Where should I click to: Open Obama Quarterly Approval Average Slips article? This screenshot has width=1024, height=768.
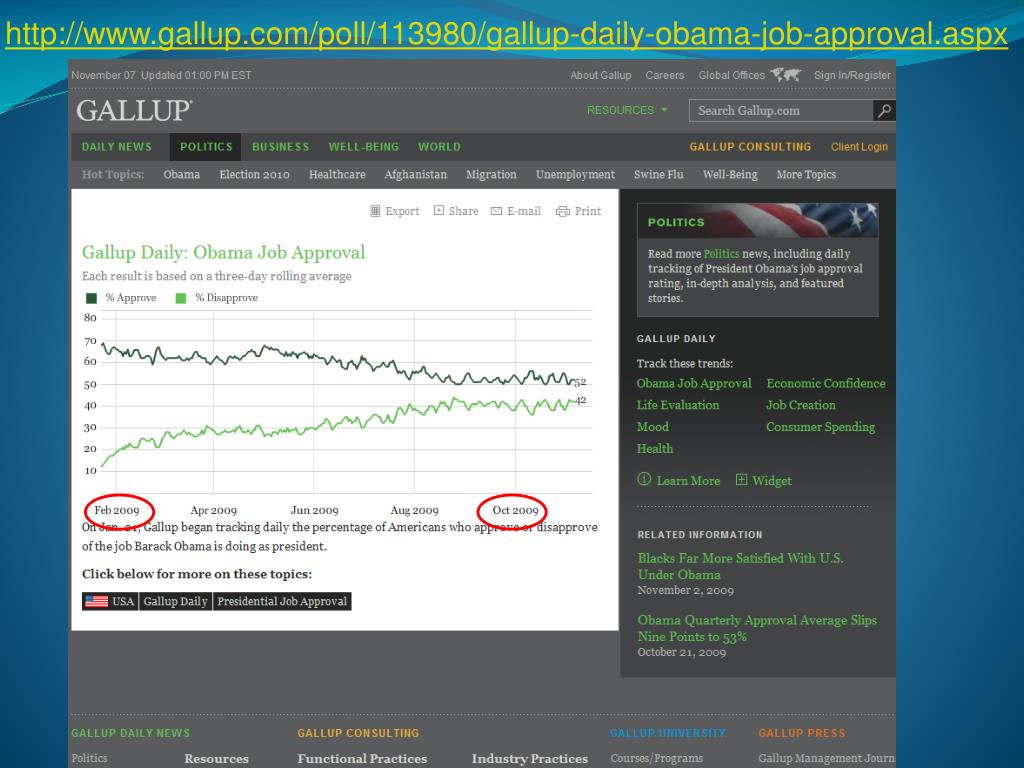click(x=758, y=628)
